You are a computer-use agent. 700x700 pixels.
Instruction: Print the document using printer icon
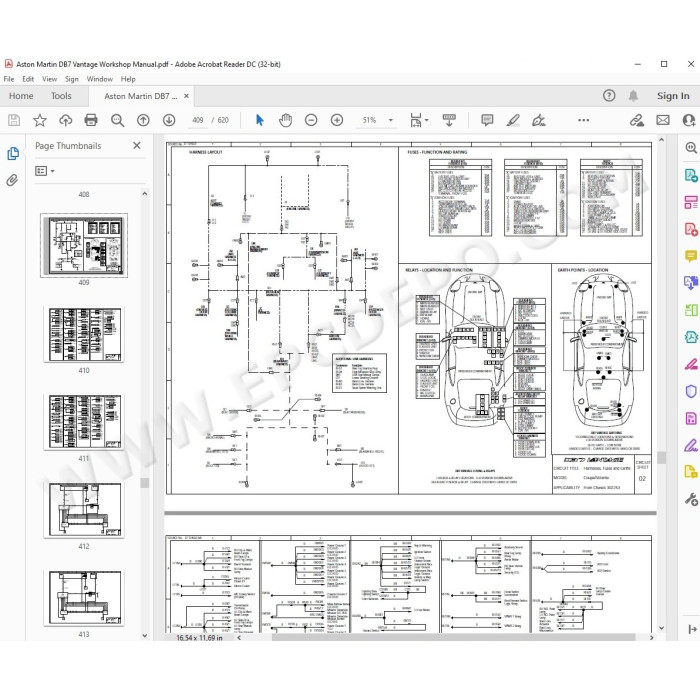[91, 120]
